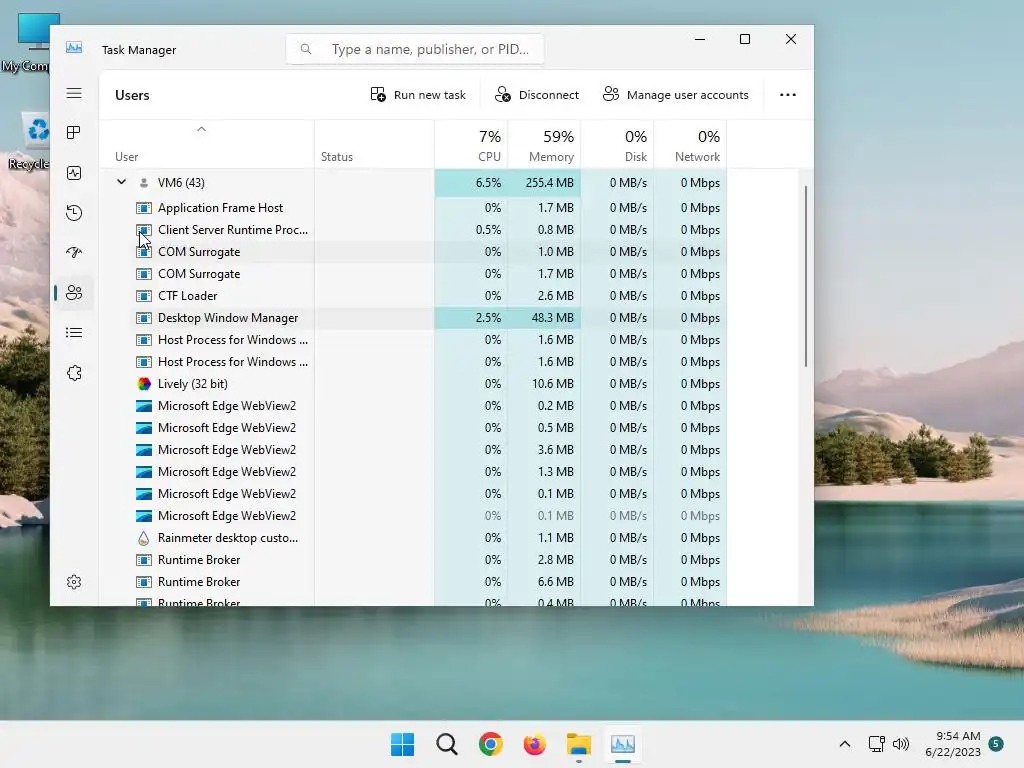1024x768 pixels.
Task: Click the Application Frame Host process icon
Action: 144,208
